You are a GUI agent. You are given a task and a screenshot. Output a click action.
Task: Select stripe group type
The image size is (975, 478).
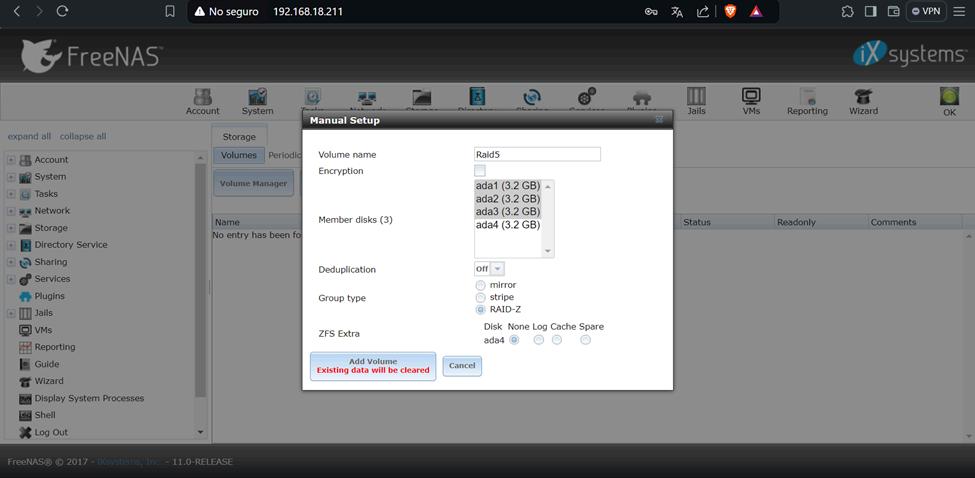(x=480, y=297)
